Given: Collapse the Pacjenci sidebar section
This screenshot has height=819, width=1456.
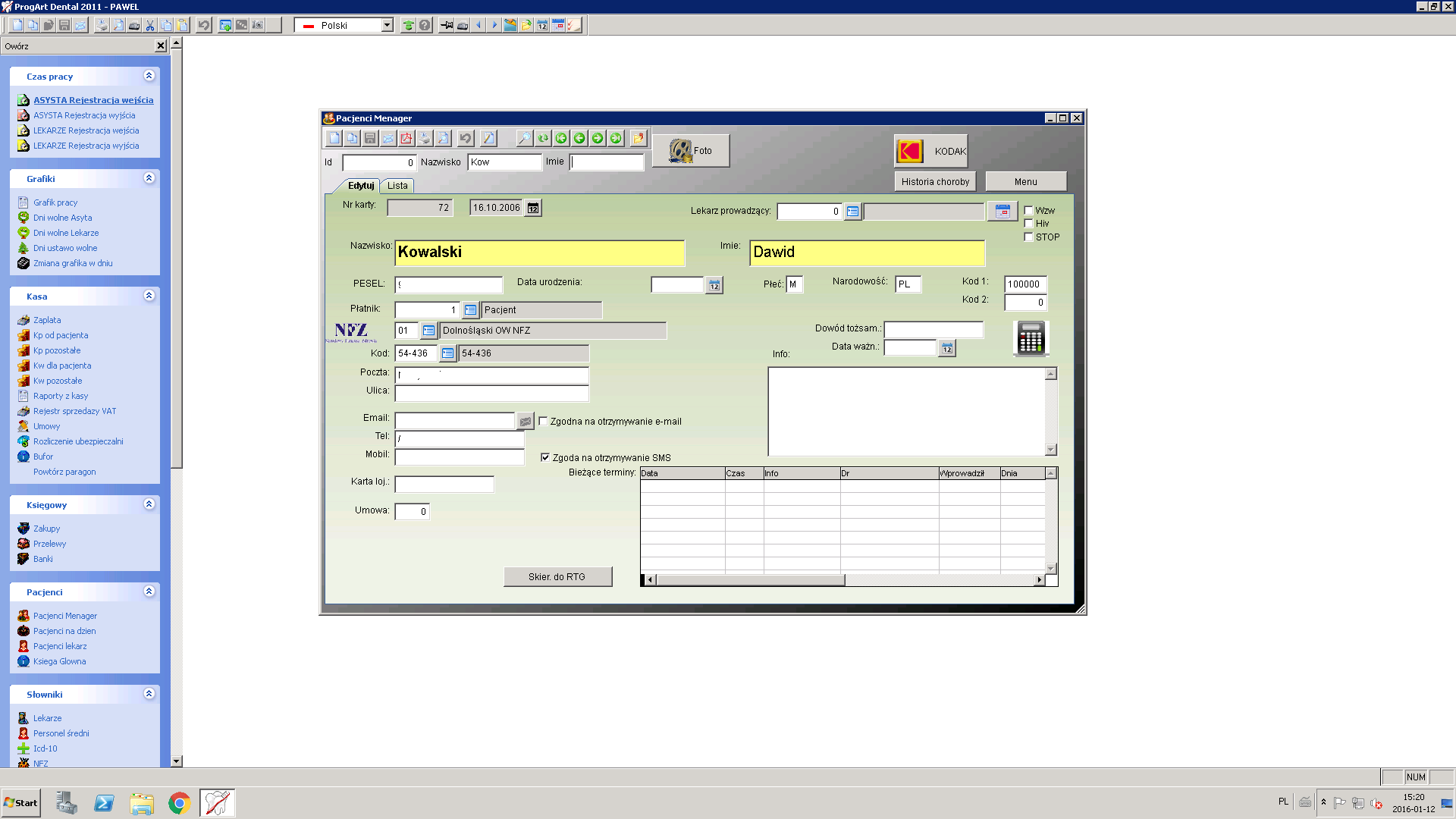Looking at the screenshot, I should coord(149,591).
